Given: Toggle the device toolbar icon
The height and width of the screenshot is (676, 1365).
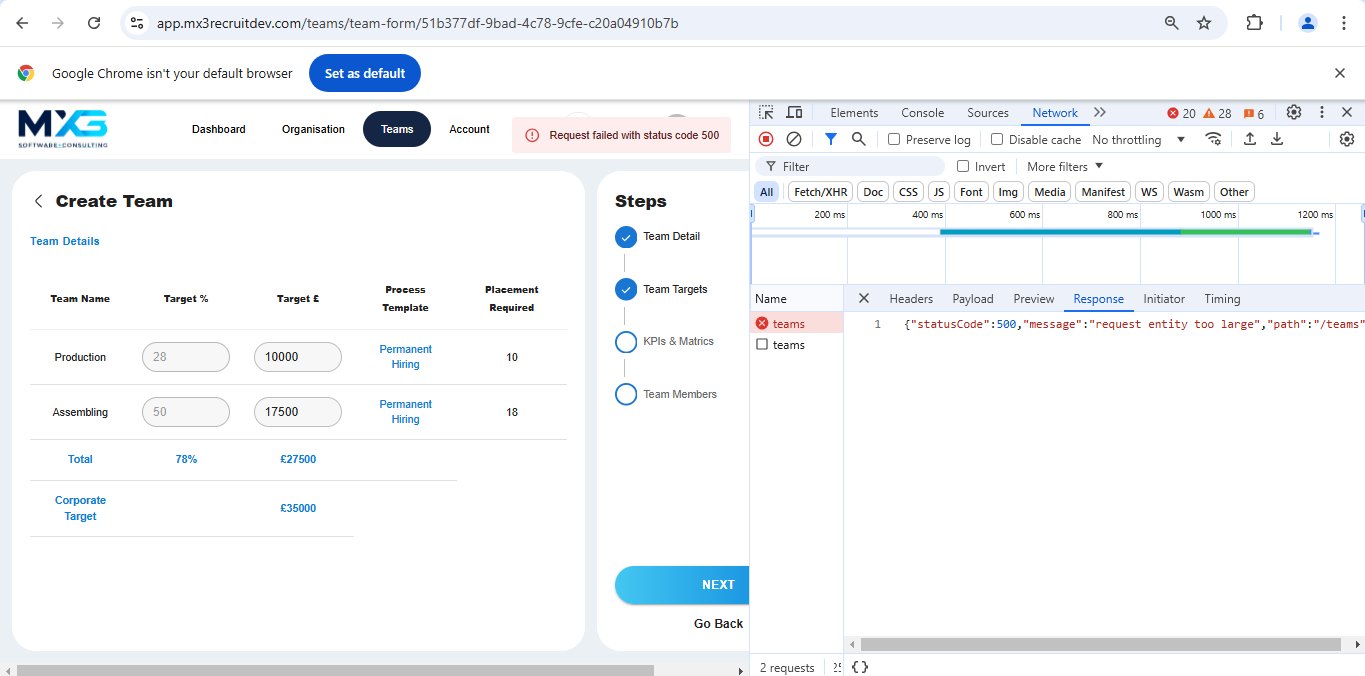Looking at the screenshot, I should [x=794, y=113].
